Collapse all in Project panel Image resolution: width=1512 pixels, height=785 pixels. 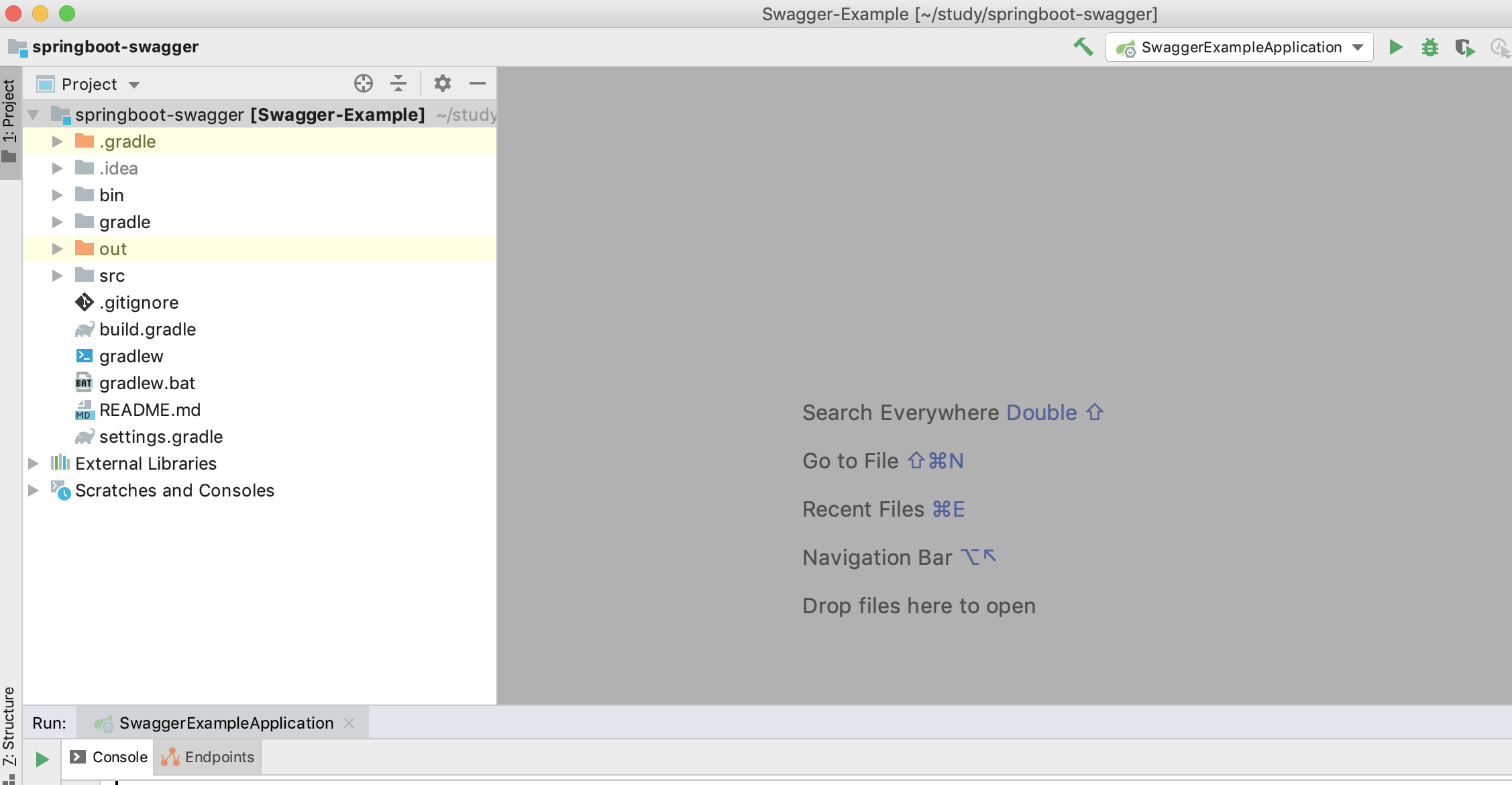(x=398, y=83)
